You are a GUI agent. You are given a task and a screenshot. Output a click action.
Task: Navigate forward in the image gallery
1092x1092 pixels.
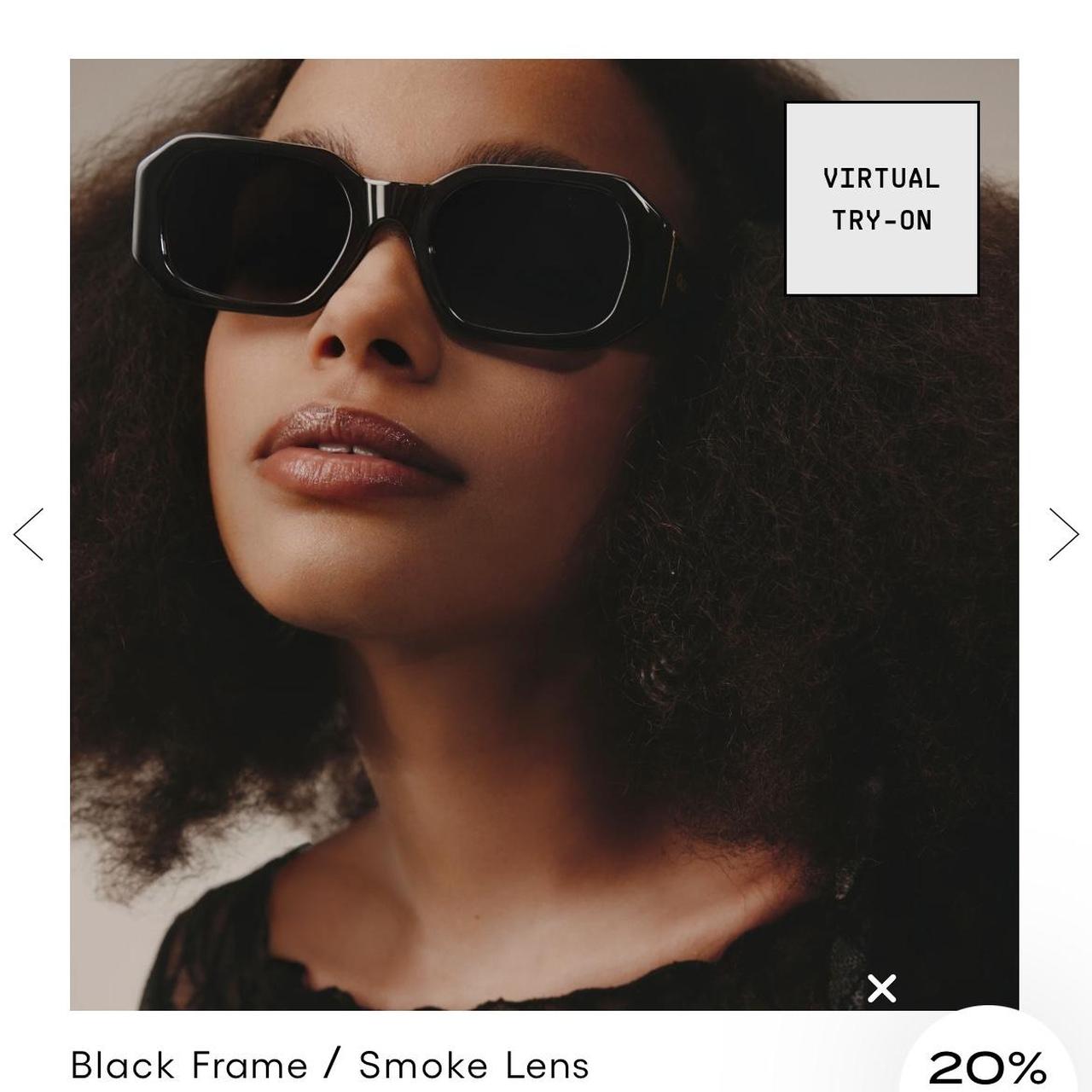(1063, 533)
